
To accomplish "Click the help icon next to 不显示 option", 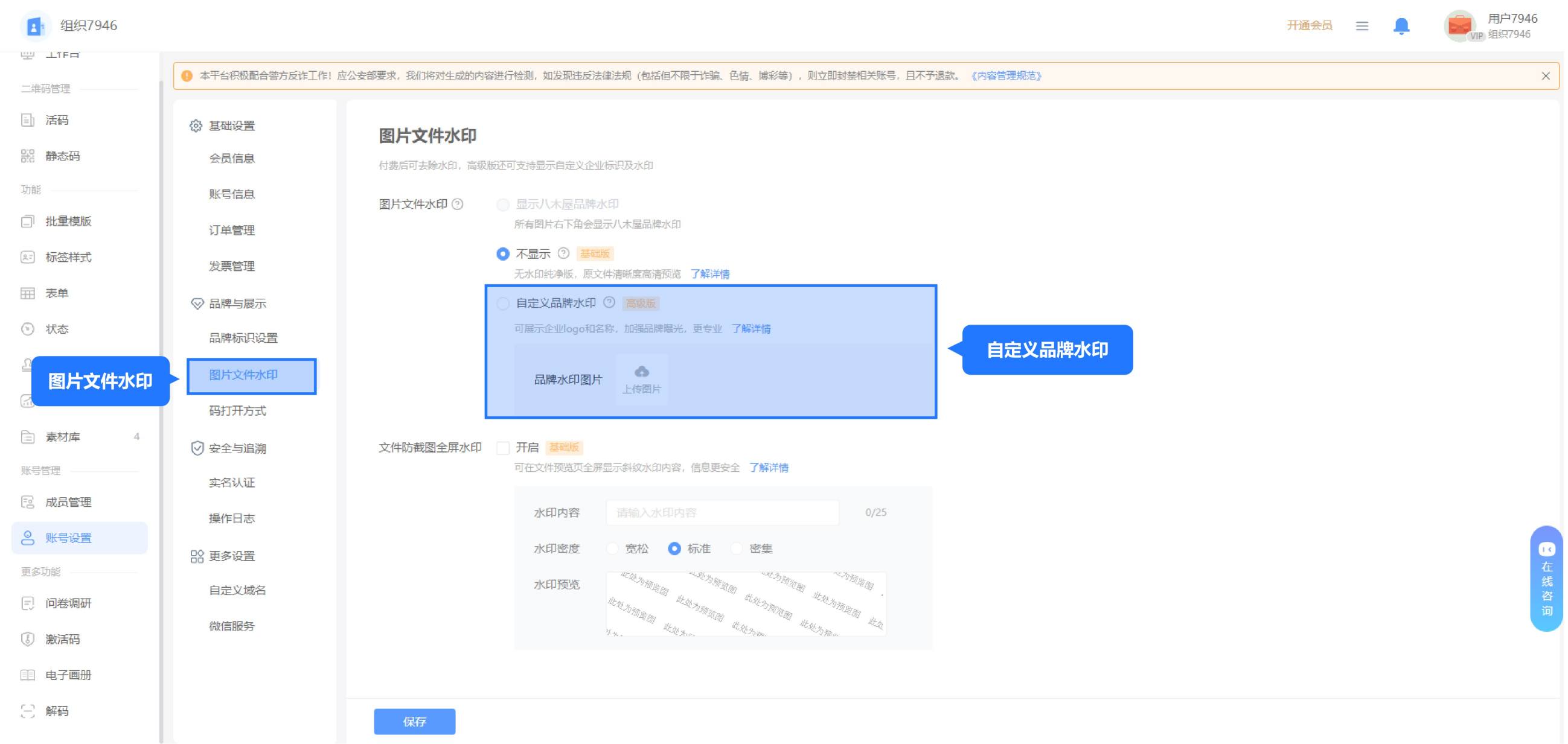I will click(x=564, y=253).
